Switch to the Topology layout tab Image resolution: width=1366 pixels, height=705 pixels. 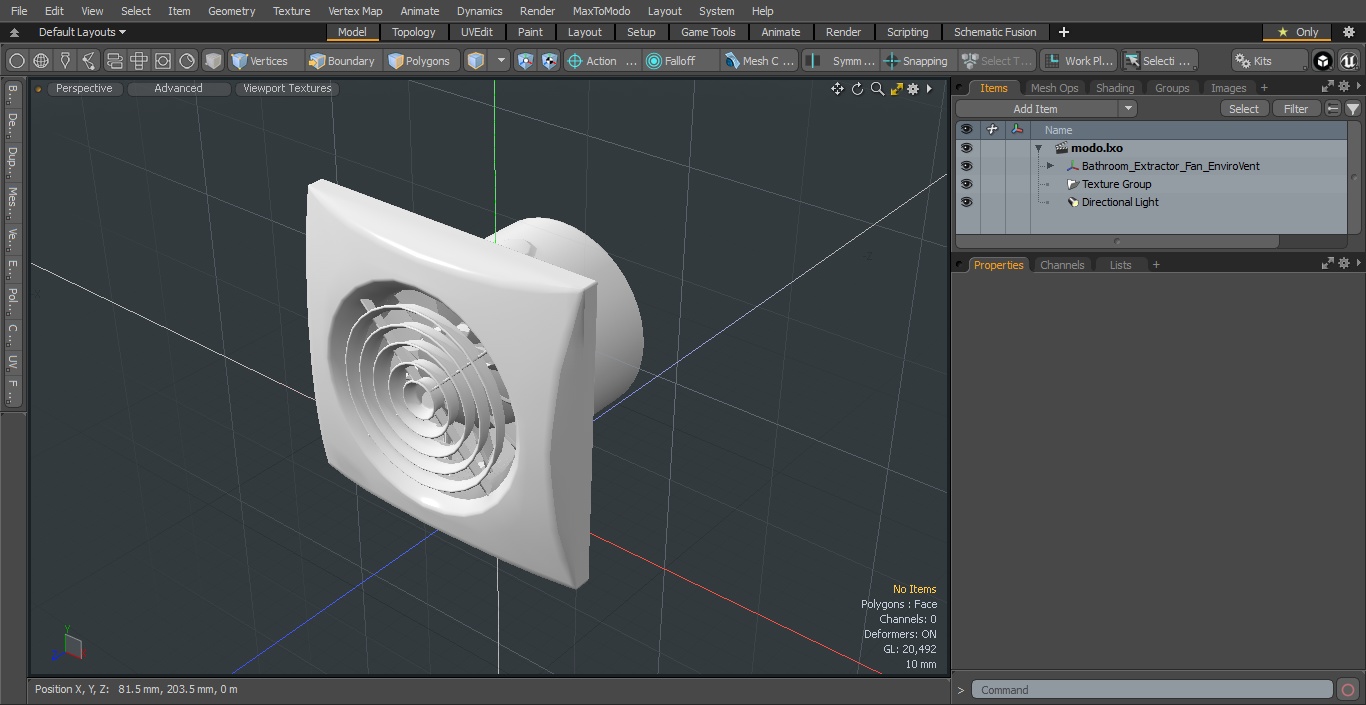click(x=414, y=32)
